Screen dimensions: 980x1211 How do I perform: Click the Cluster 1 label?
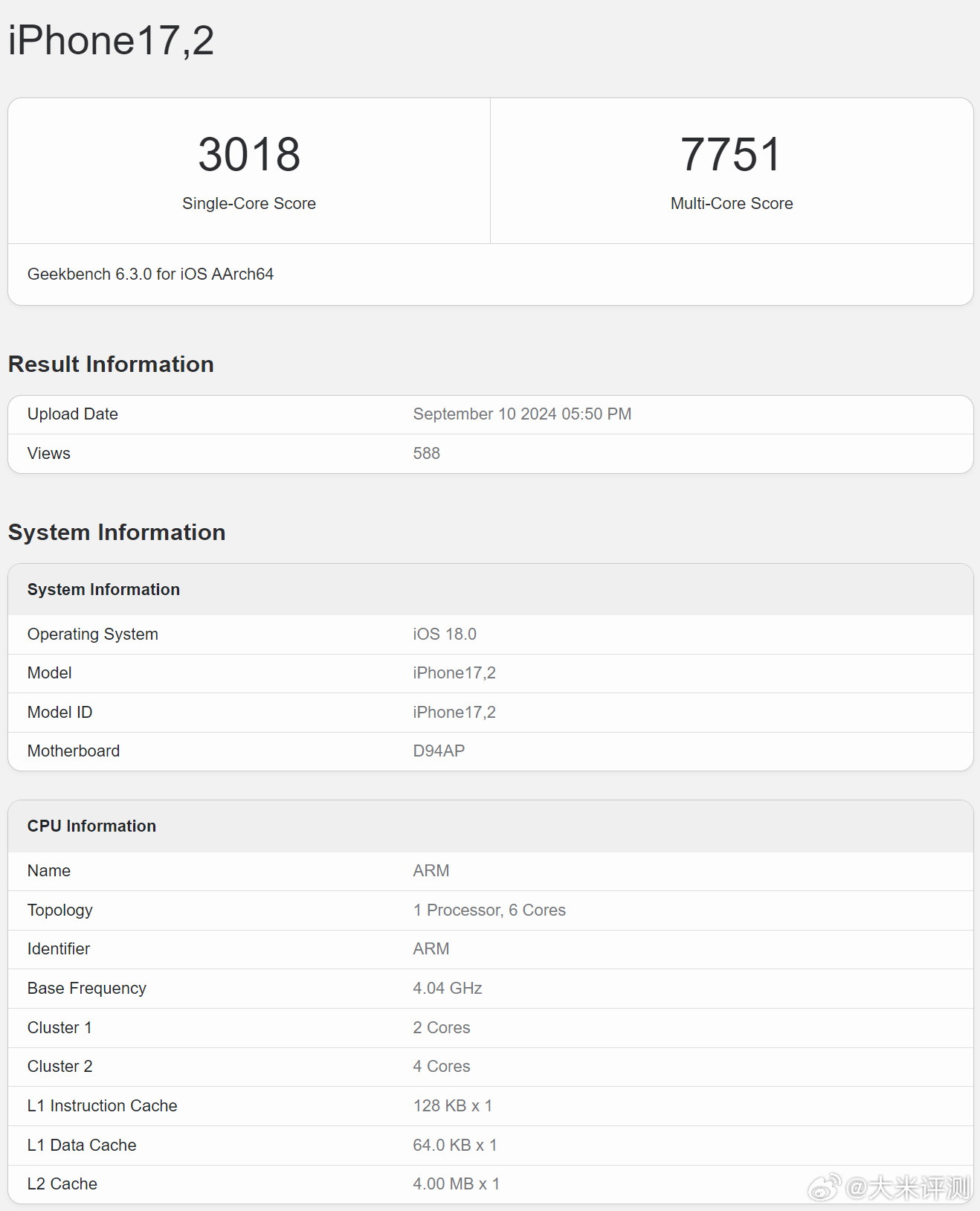(59, 1028)
